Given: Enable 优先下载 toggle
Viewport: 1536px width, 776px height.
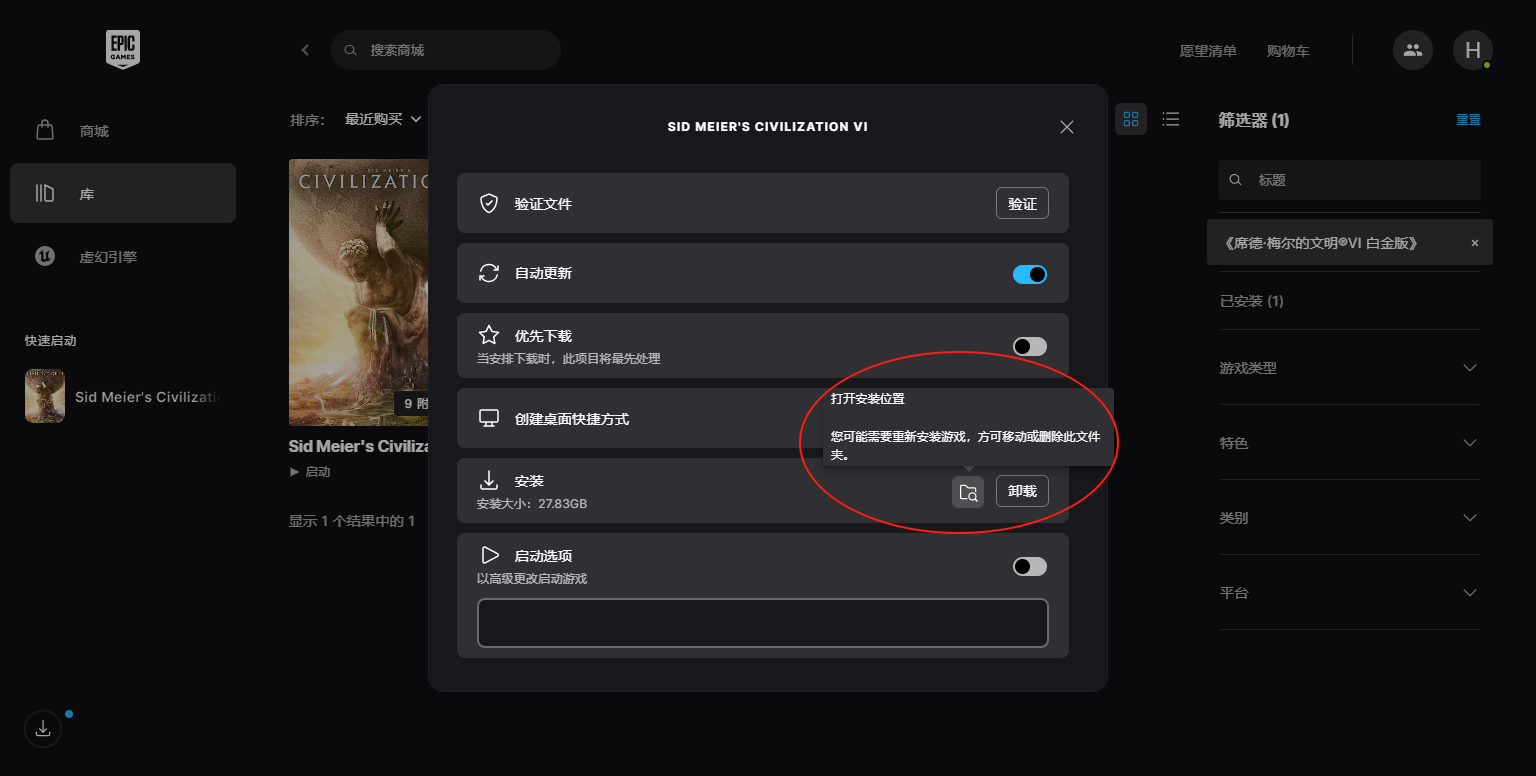Looking at the screenshot, I should pos(1030,346).
